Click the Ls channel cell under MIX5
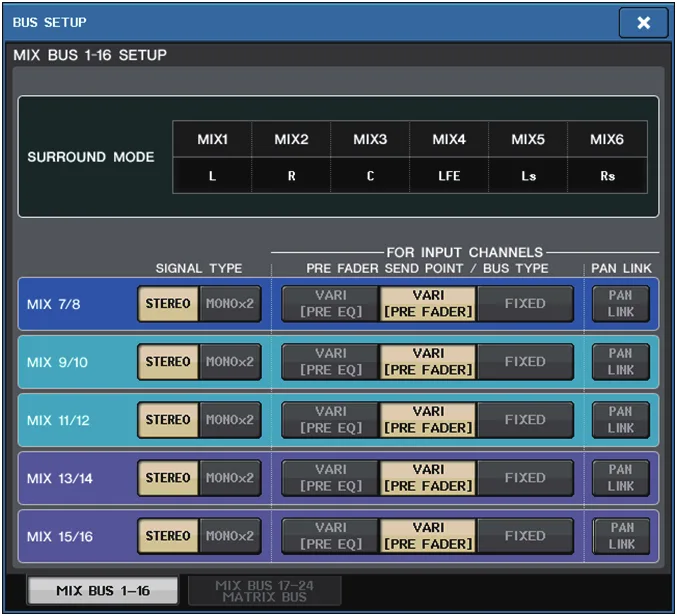The width and height of the screenshot is (677, 616). pos(528,176)
